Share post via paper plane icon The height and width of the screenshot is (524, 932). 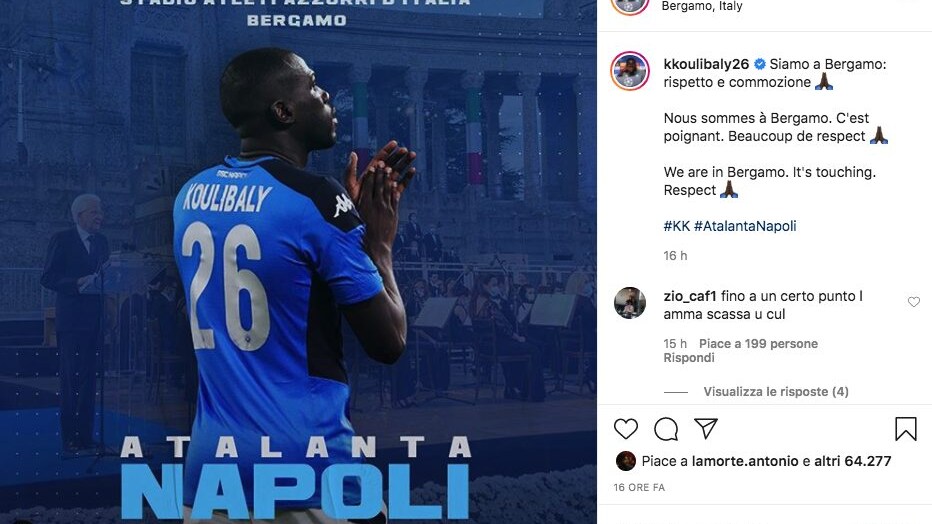click(706, 428)
